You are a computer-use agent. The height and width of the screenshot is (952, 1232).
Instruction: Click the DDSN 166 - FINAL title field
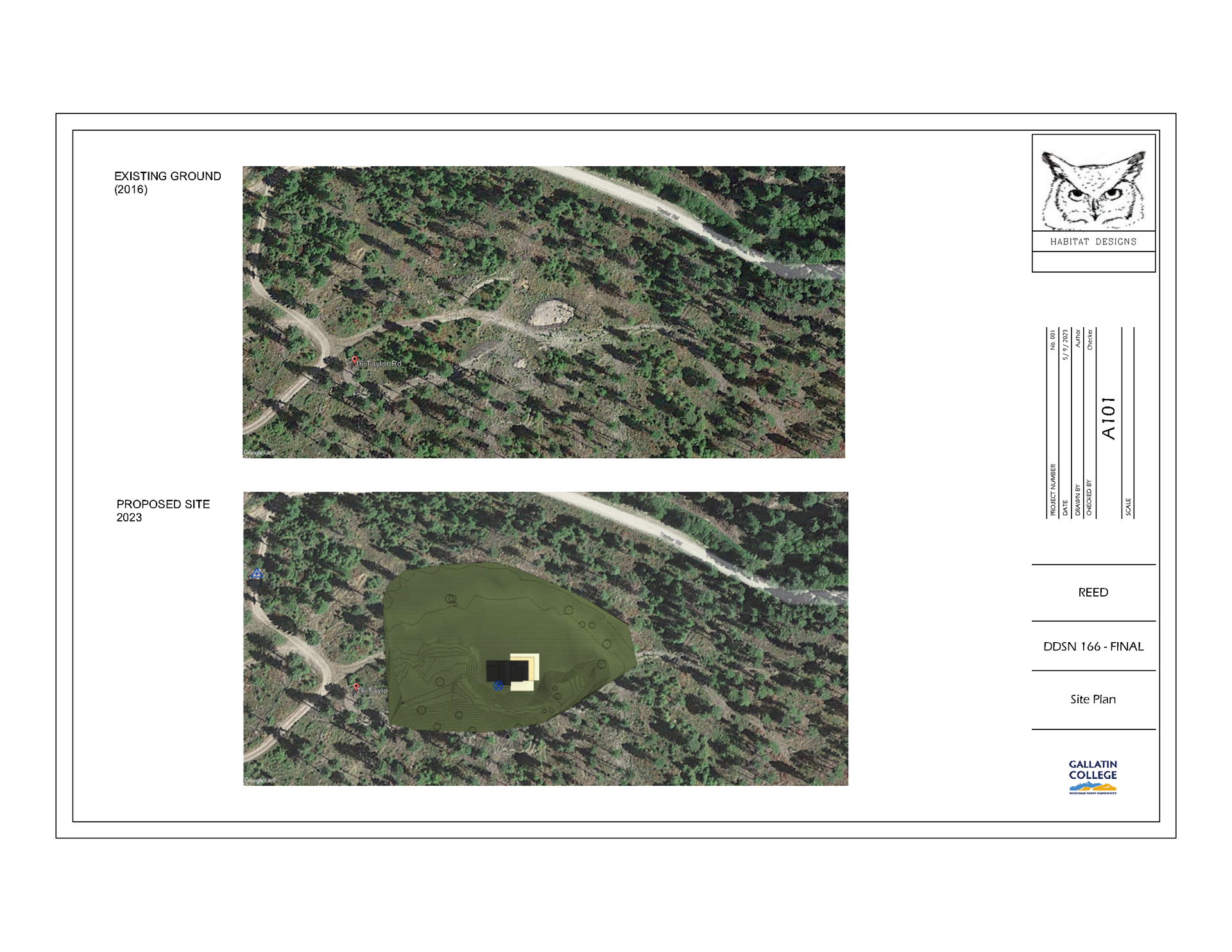click(x=1093, y=647)
